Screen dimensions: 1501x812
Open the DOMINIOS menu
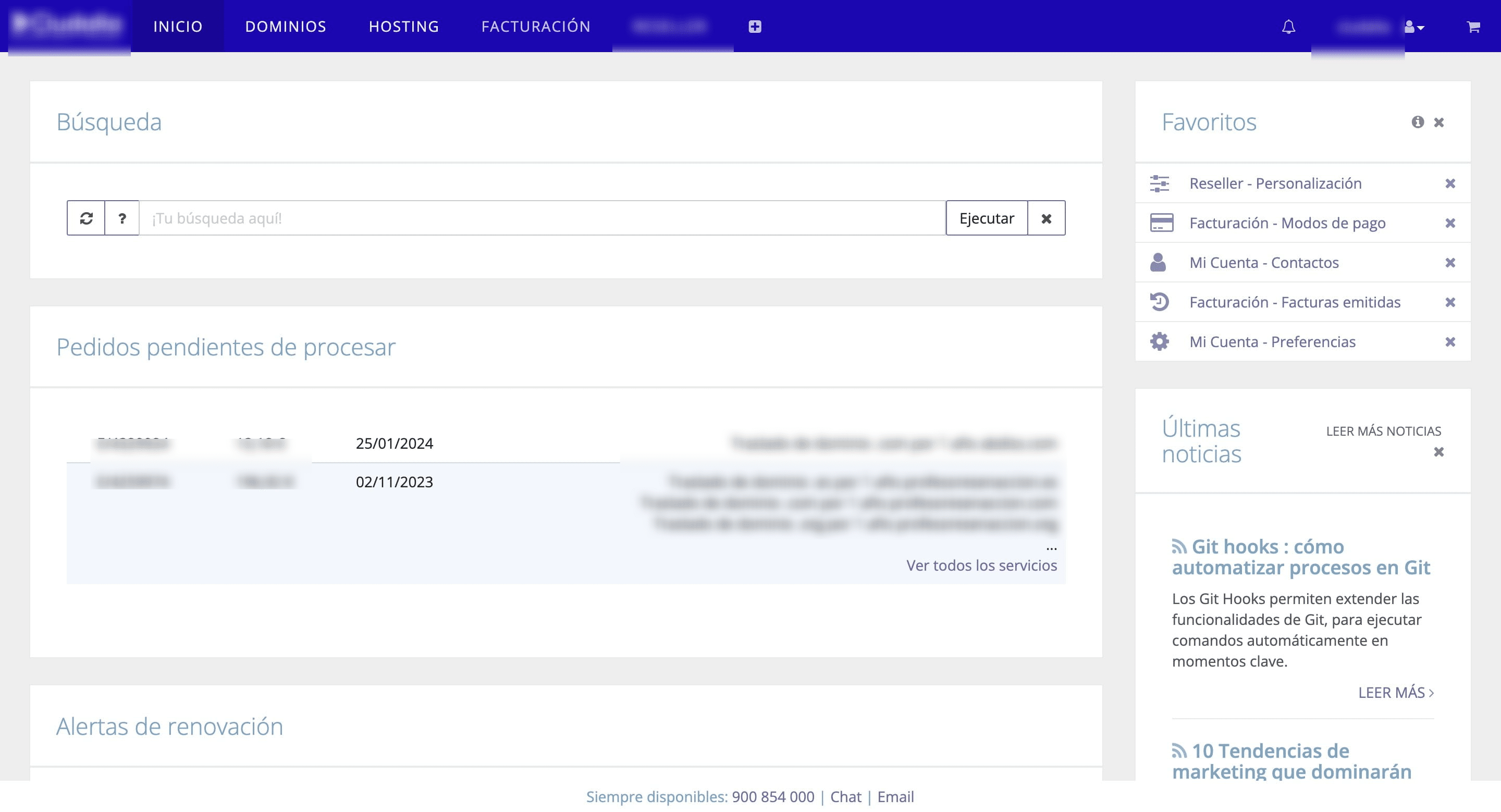tap(286, 26)
